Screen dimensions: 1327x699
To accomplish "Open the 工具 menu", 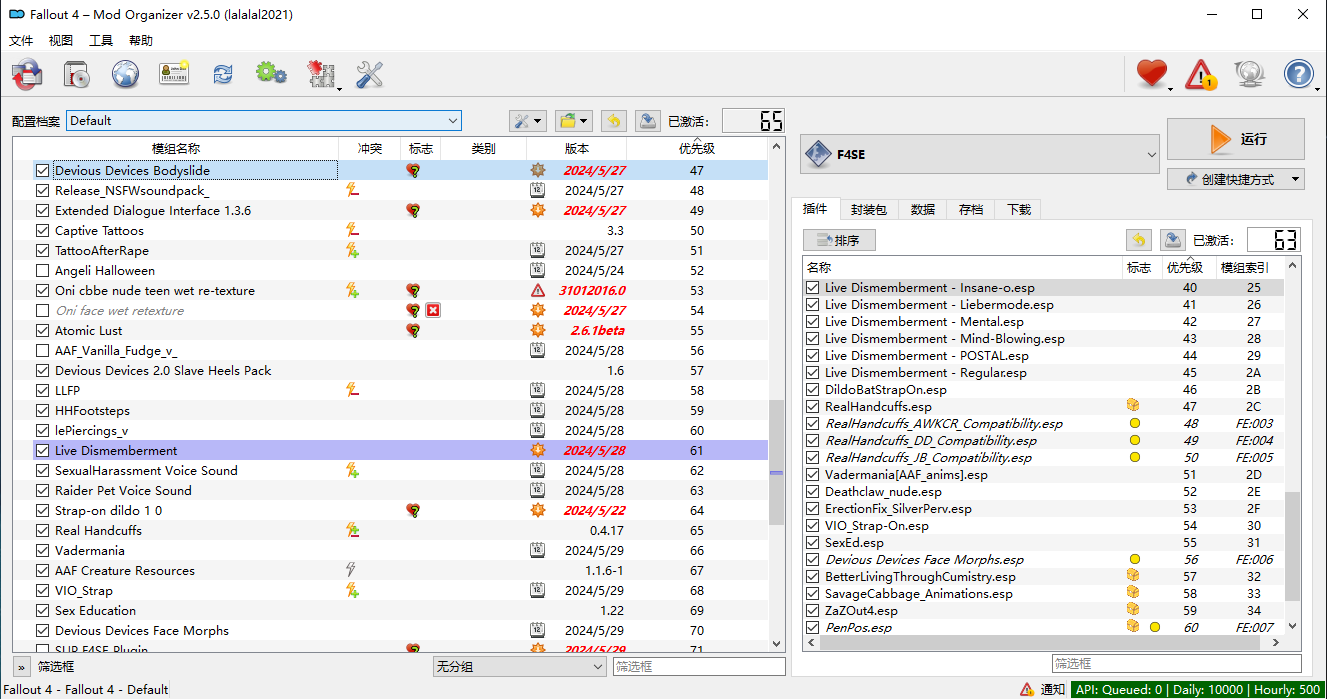I will point(101,41).
